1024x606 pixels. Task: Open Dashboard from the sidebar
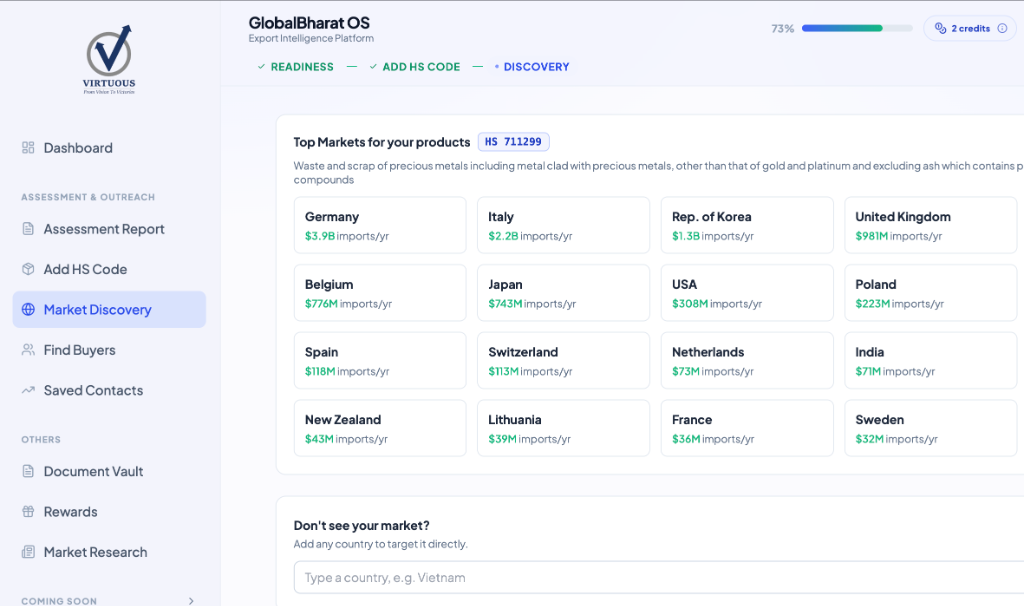click(109, 148)
